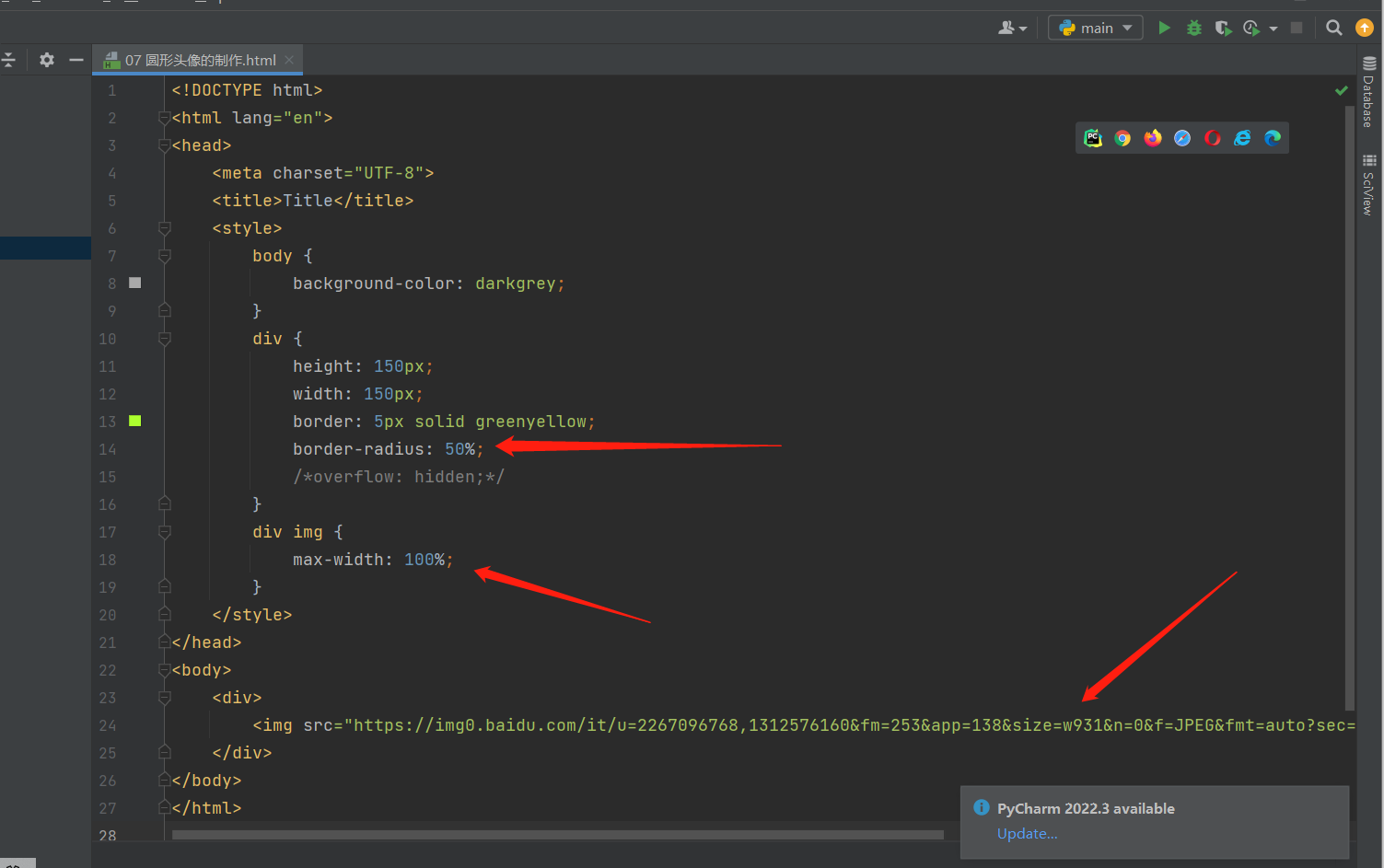Start debugging with the bug icon
The width and height of the screenshot is (1384, 868).
(x=1194, y=28)
